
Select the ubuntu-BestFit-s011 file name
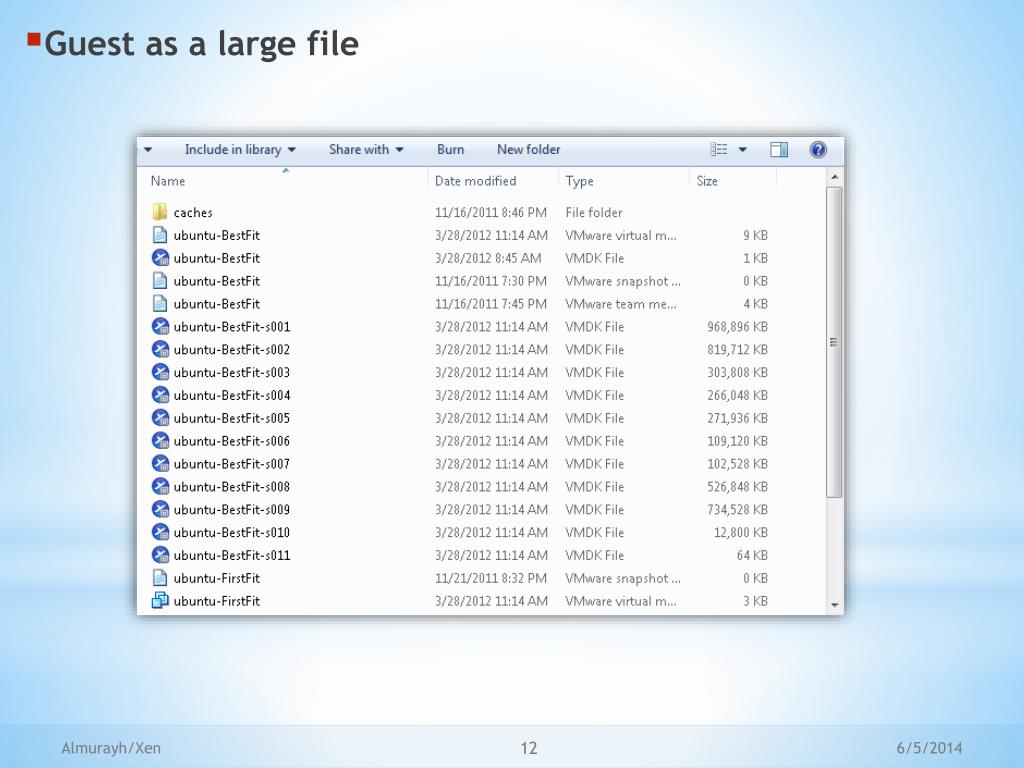(232, 555)
